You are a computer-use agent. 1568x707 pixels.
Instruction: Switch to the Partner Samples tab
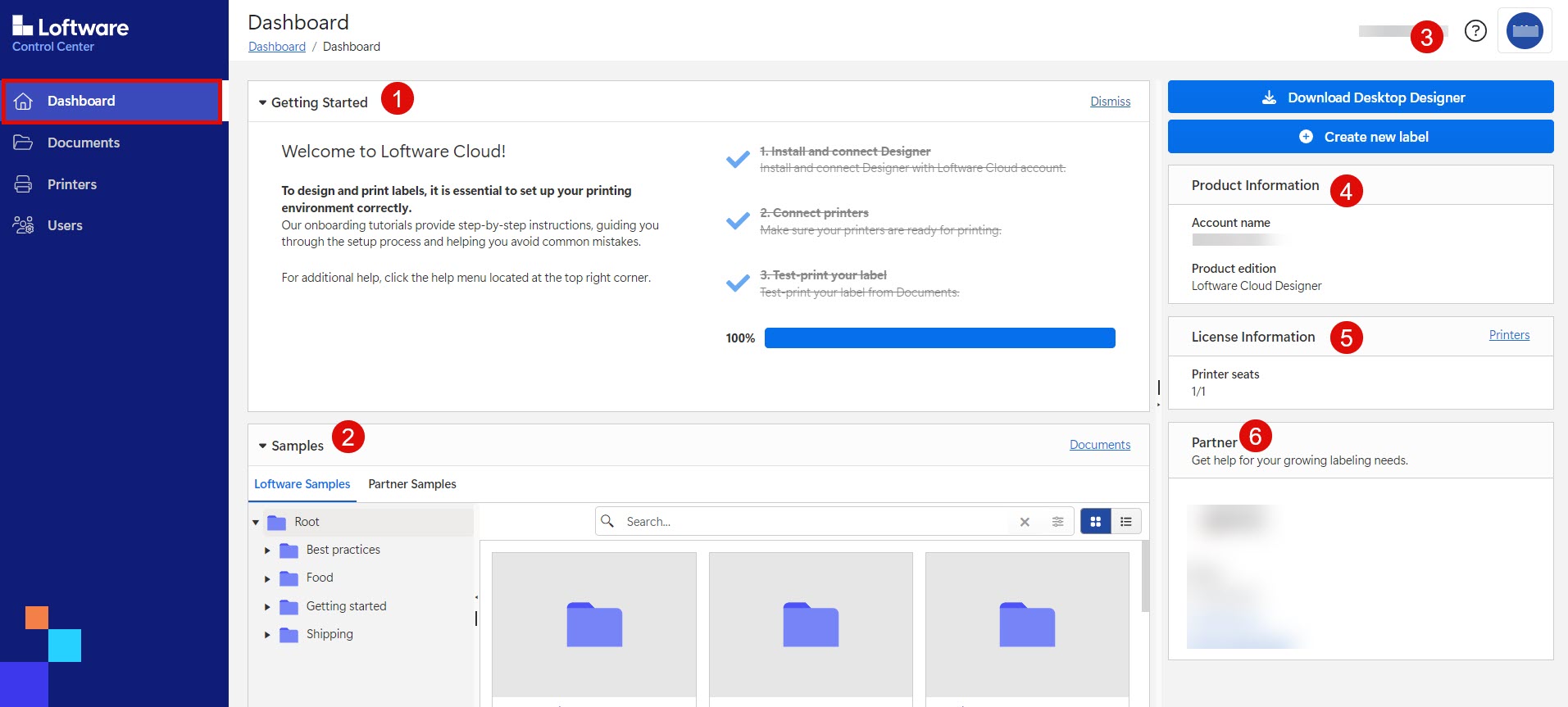pos(412,484)
